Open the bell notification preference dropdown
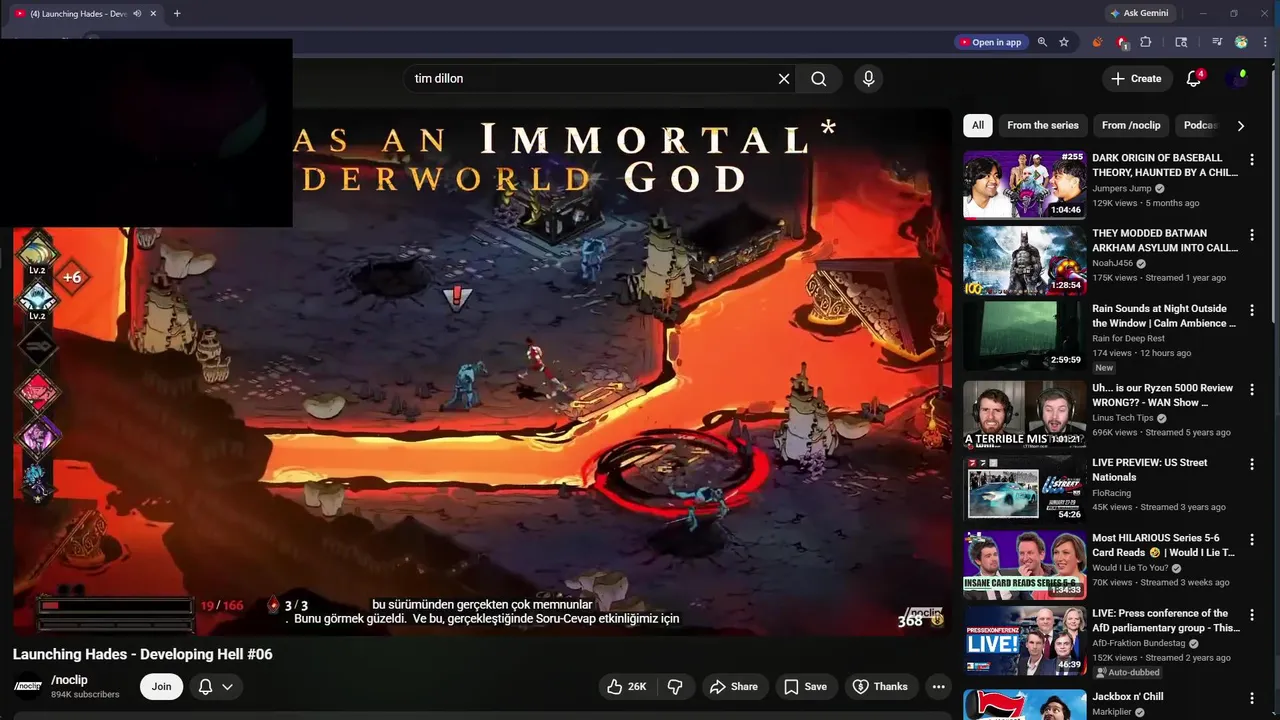 (x=216, y=686)
